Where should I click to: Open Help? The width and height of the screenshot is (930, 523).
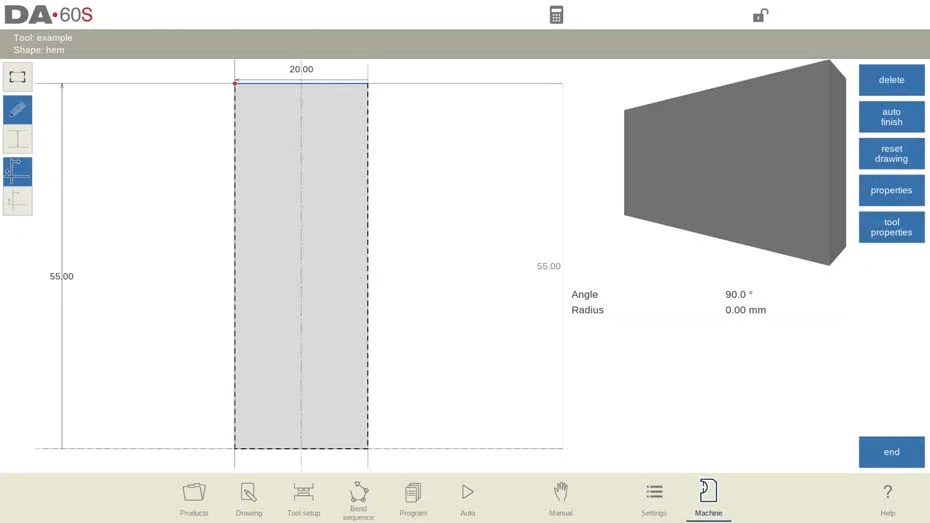[x=887, y=498]
